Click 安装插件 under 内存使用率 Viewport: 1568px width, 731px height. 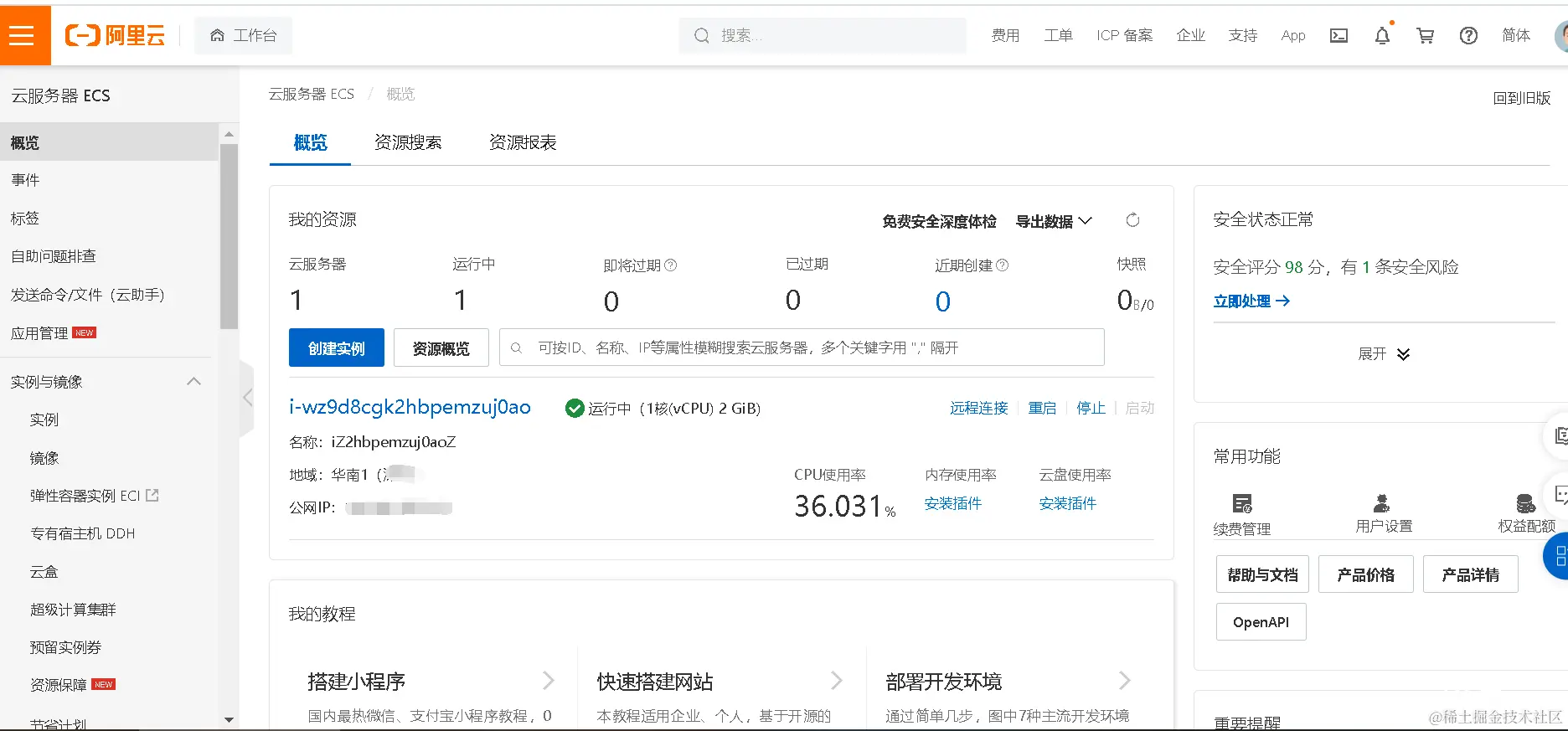953,503
